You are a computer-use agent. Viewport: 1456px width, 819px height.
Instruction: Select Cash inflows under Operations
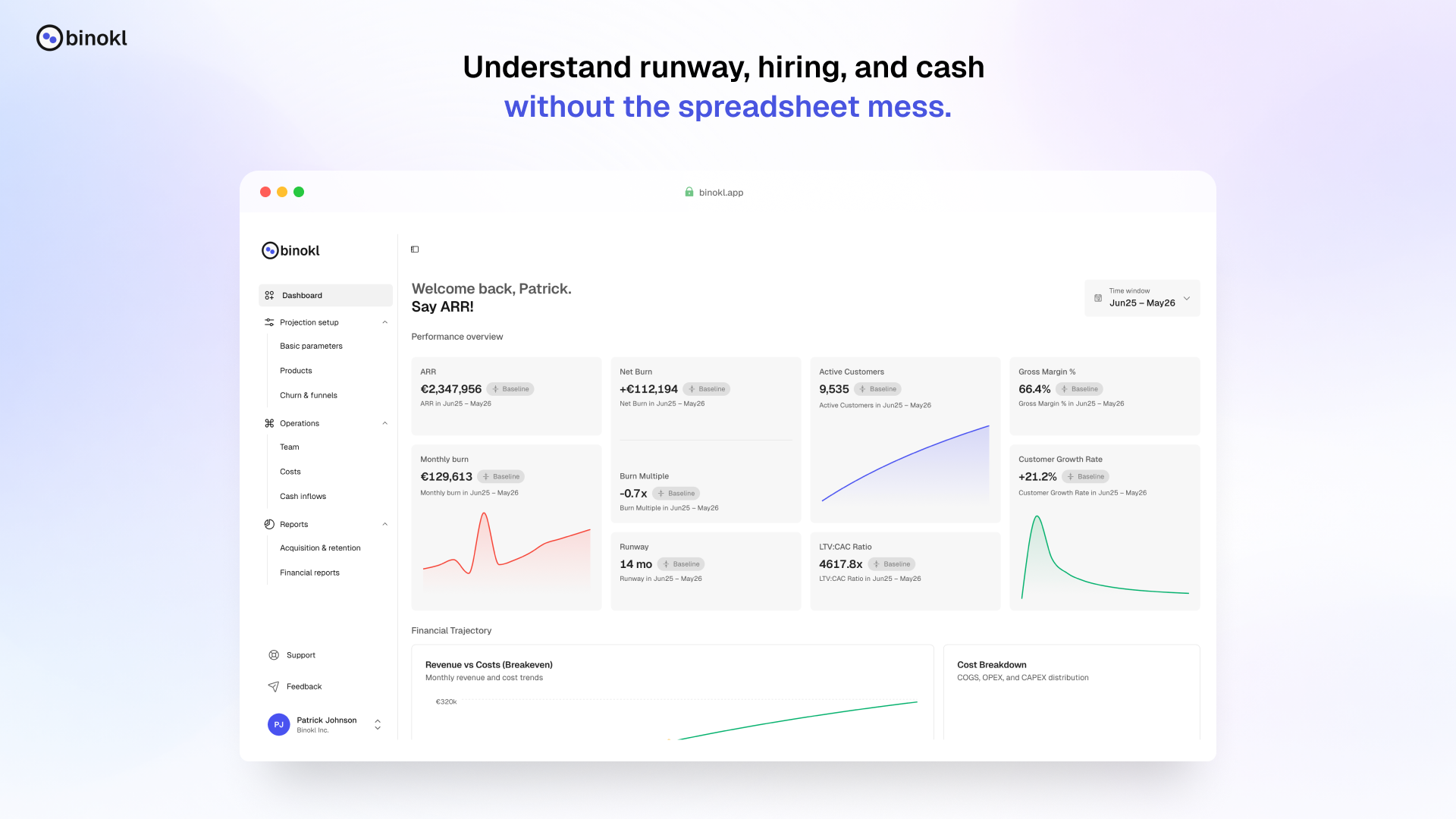pos(303,496)
